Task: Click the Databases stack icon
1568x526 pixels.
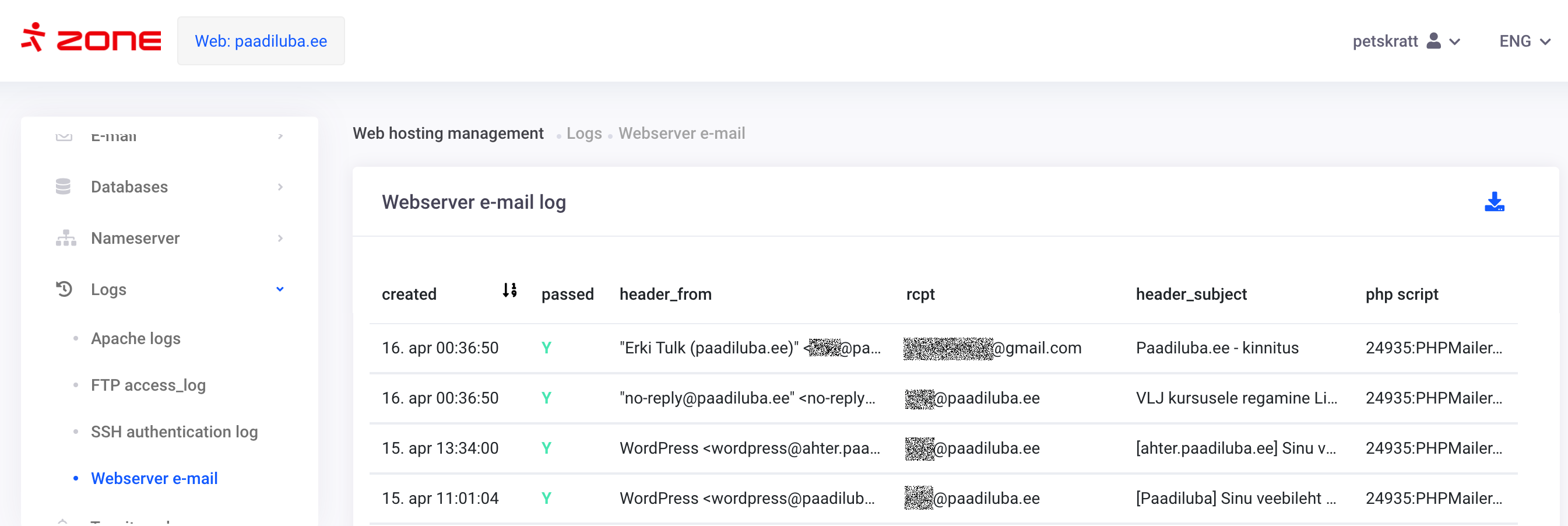Action: click(64, 186)
